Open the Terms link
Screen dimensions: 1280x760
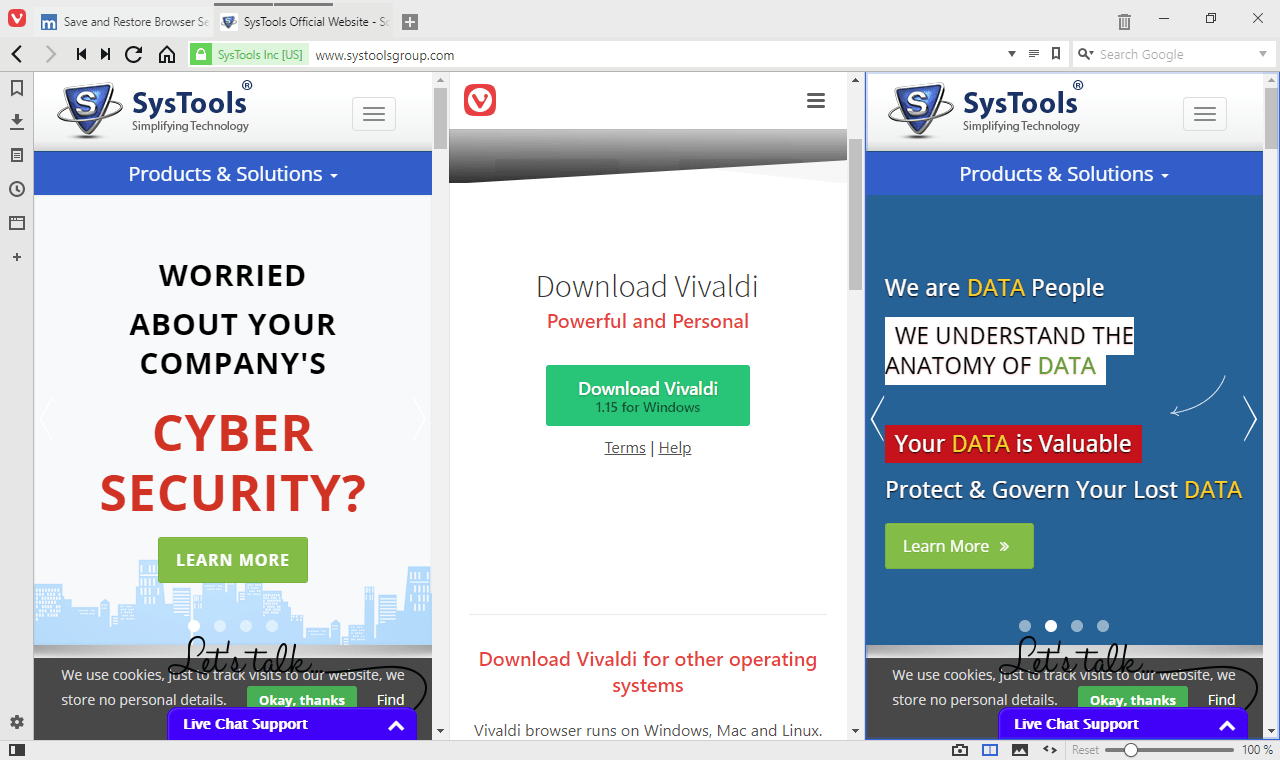625,447
